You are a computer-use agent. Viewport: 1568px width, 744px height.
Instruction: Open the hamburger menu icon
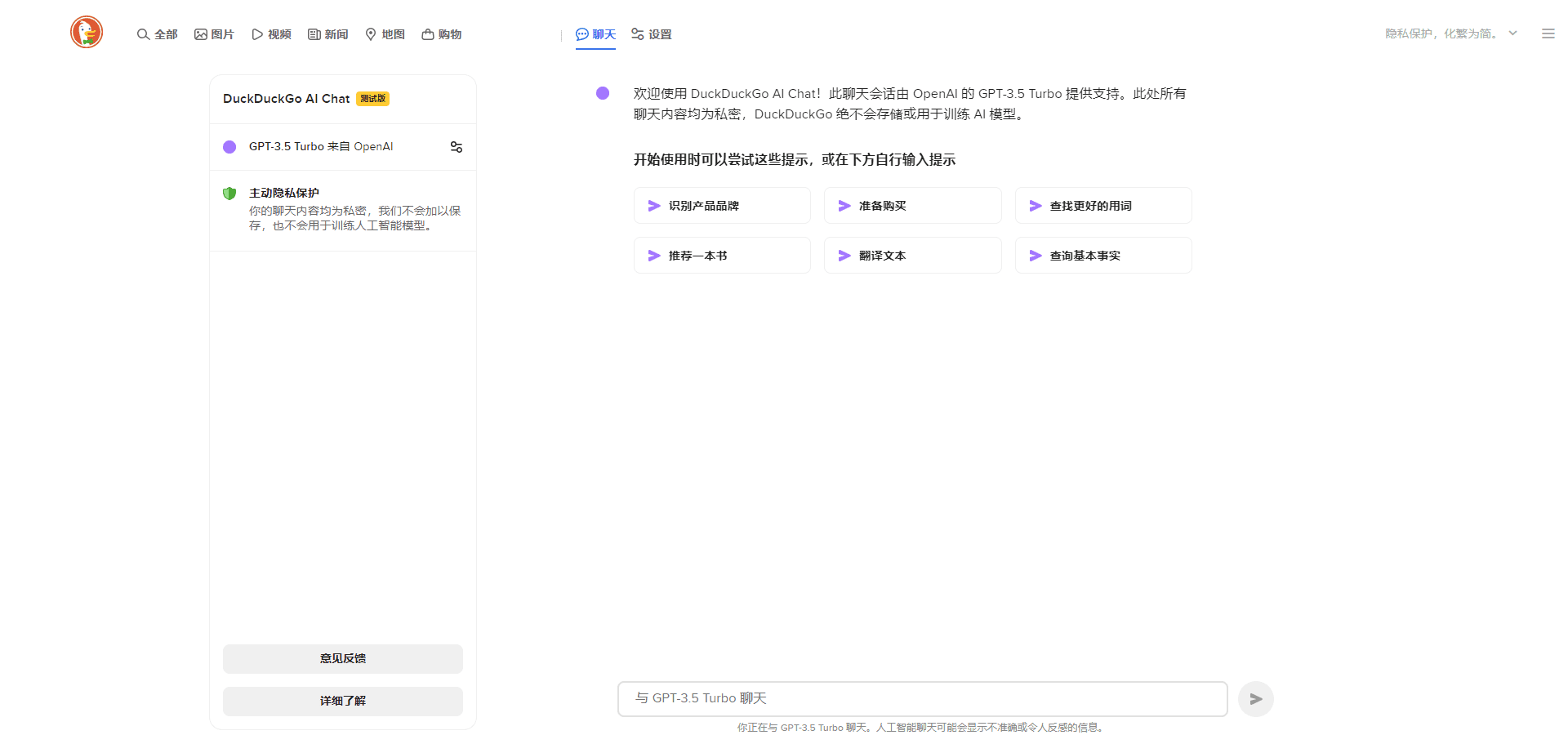pos(1548,33)
